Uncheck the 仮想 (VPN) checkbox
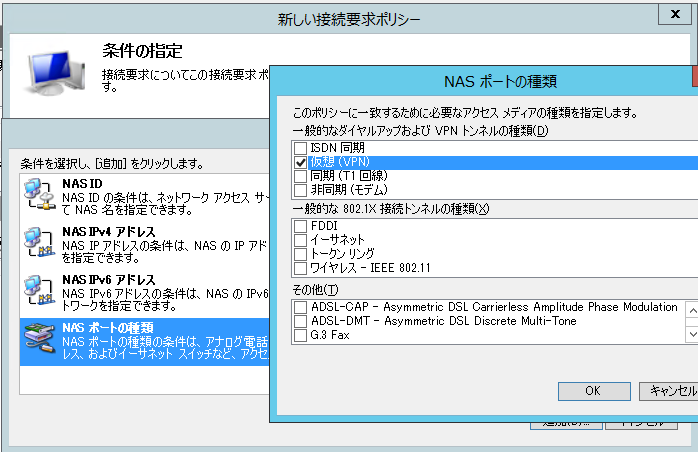Viewport: 698px width, 452px height. (300, 162)
